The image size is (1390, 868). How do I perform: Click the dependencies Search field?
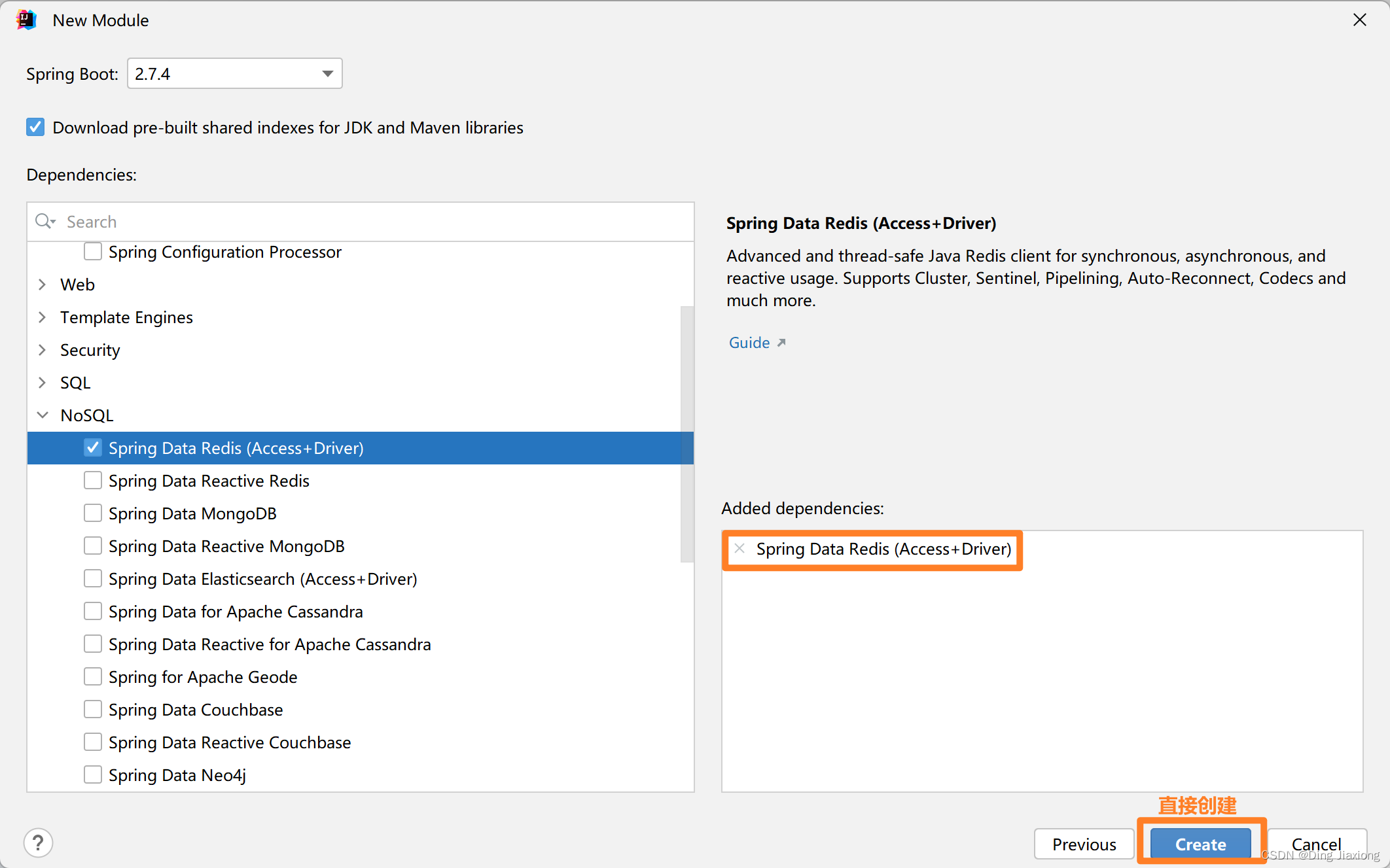click(x=361, y=222)
